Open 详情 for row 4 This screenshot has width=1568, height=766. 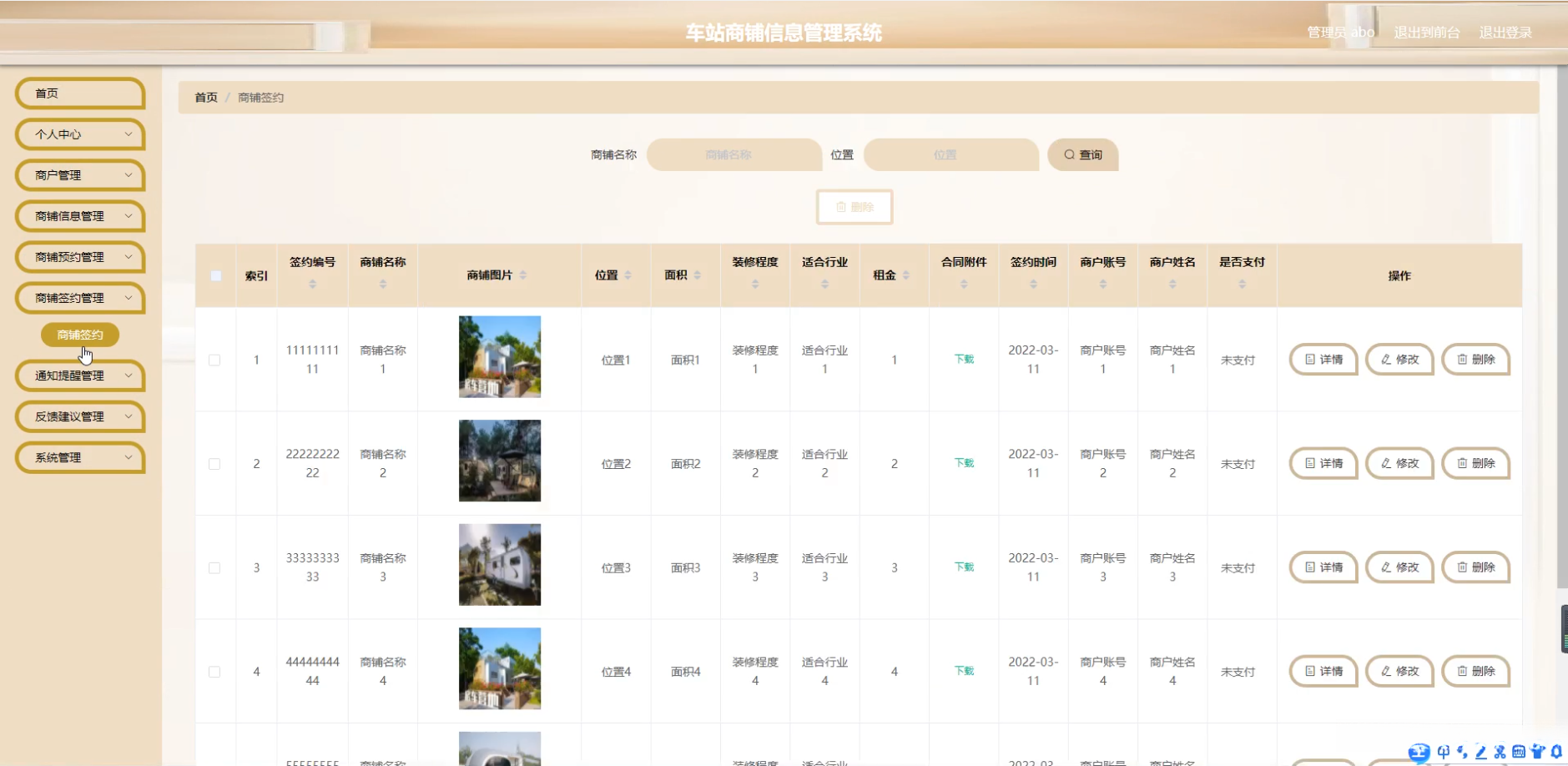tap(1323, 671)
